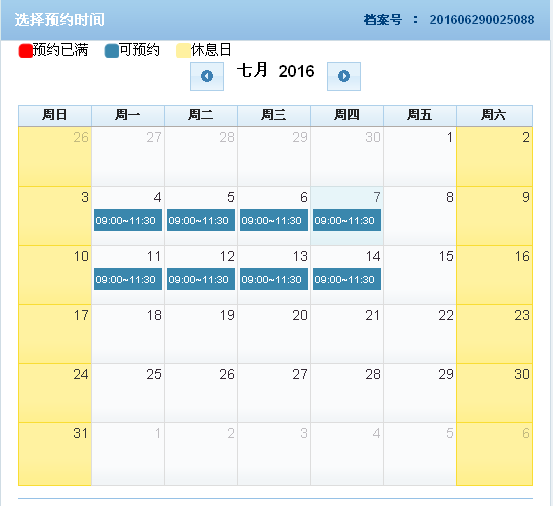The width and height of the screenshot is (553, 506).
Task: Click the 档案号 number 201606290025088
Action: click(482, 20)
